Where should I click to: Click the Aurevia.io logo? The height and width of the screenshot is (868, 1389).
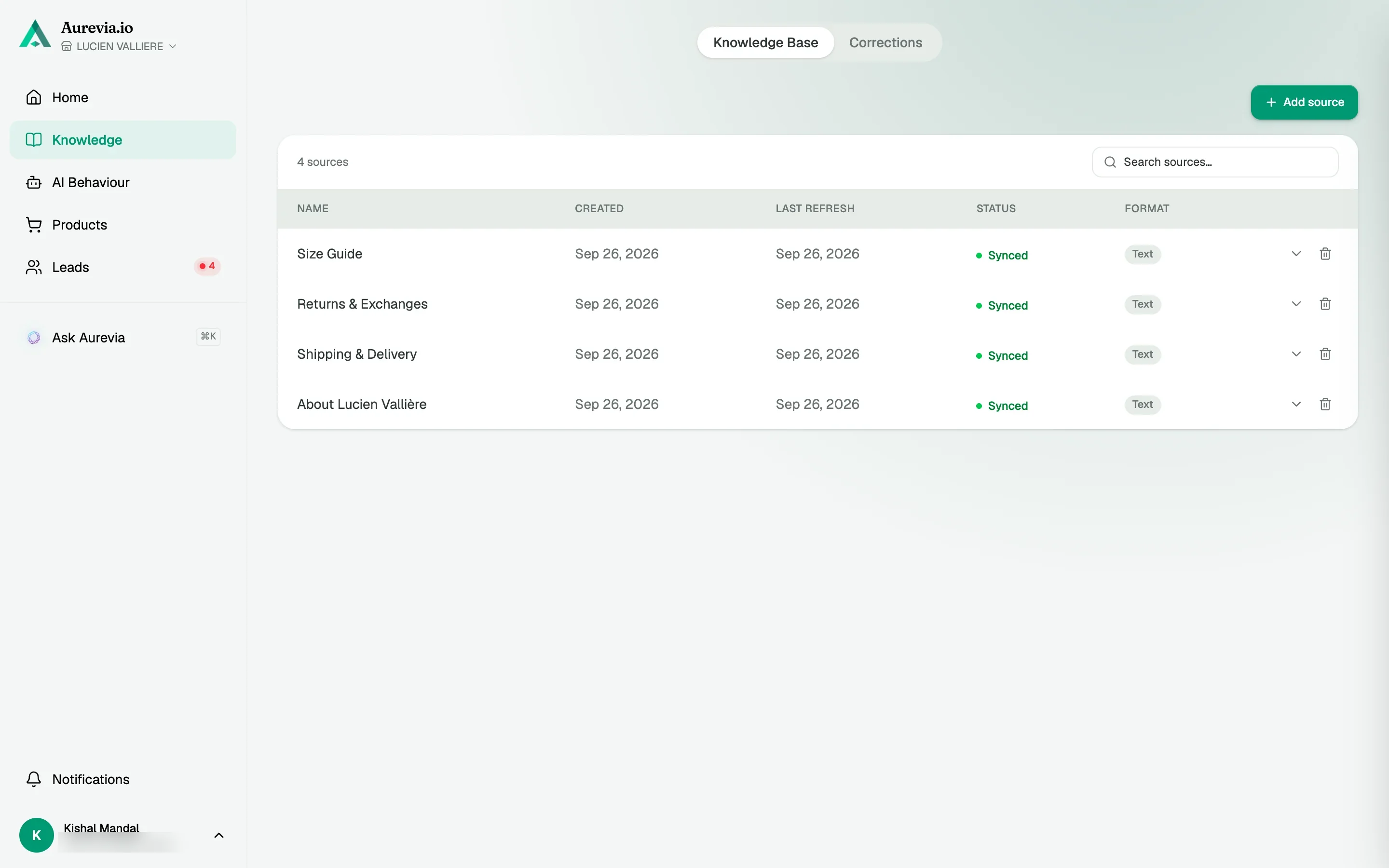click(x=36, y=34)
